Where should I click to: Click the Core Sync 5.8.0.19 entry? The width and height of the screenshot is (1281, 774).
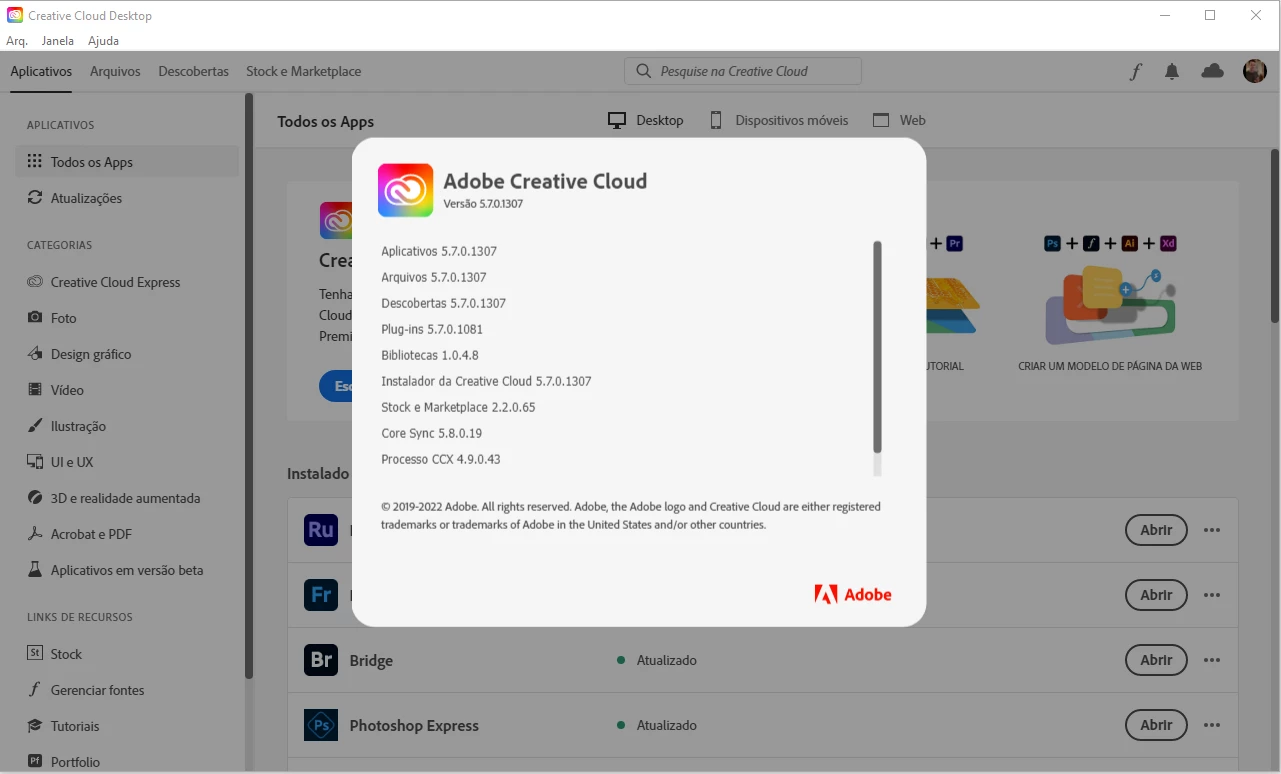(432, 433)
